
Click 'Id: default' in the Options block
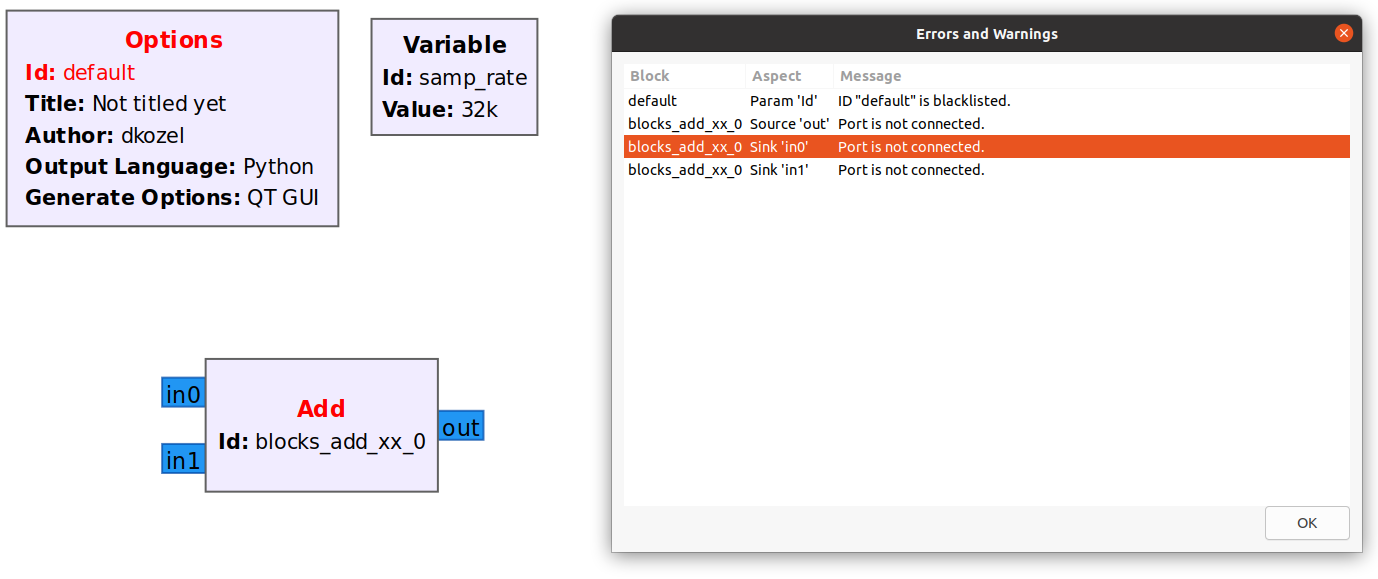[80, 73]
